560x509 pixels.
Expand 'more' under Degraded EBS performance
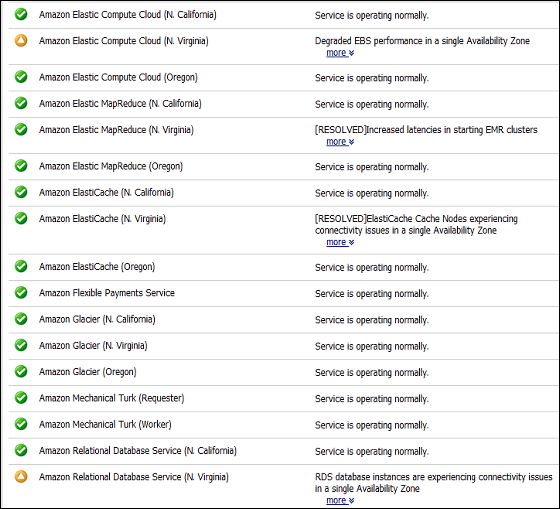(x=340, y=53)
